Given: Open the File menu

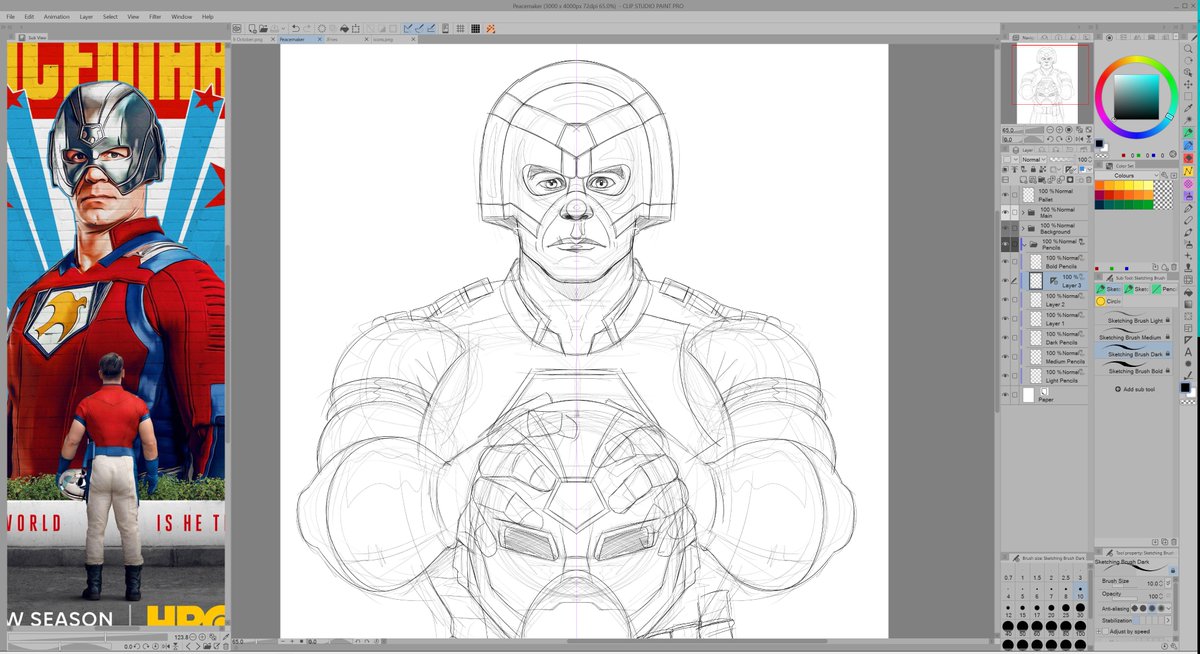Looking at the screenshot, I should 11,17.
